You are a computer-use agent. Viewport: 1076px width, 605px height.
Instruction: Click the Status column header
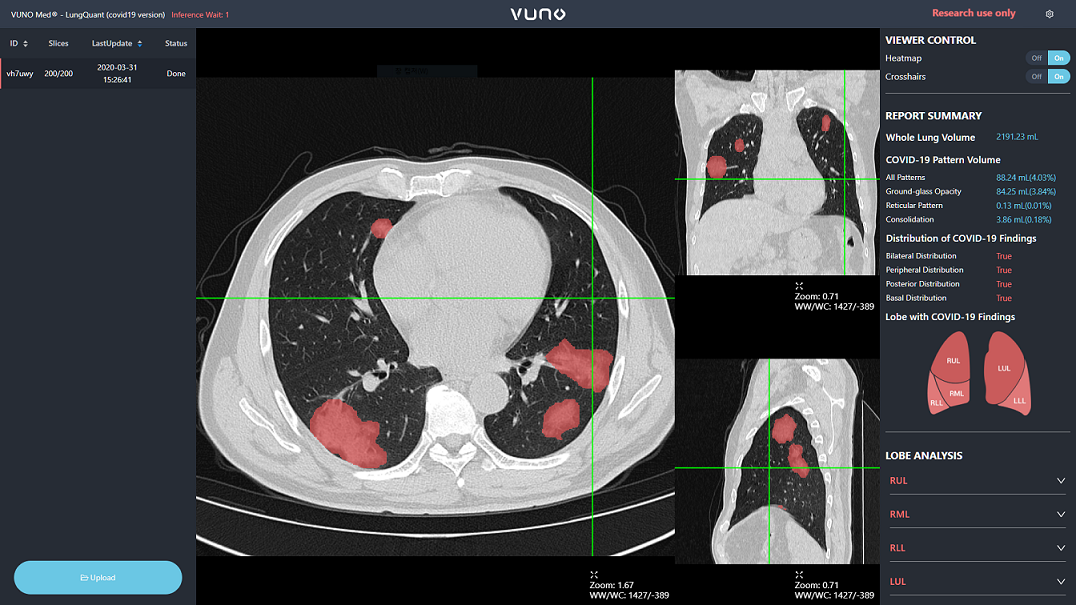tap(176, 44)
